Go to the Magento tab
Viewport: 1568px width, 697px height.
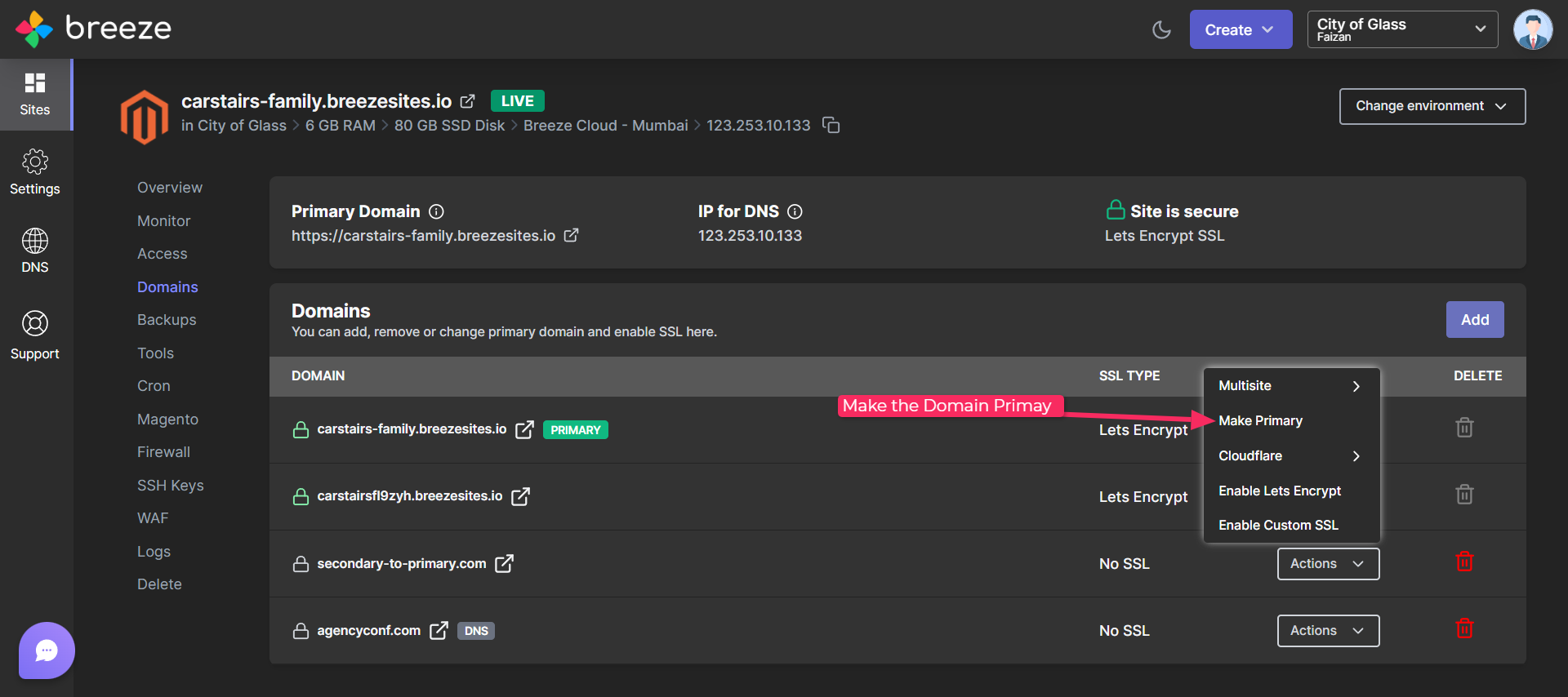[167, 420]
